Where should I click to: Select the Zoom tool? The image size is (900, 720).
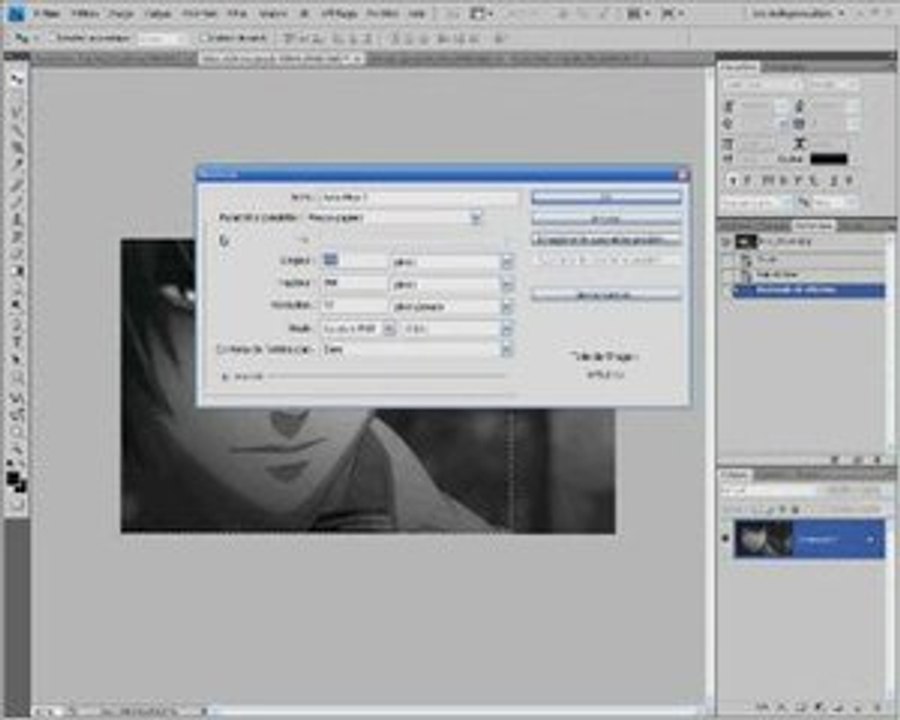(17, 450)
